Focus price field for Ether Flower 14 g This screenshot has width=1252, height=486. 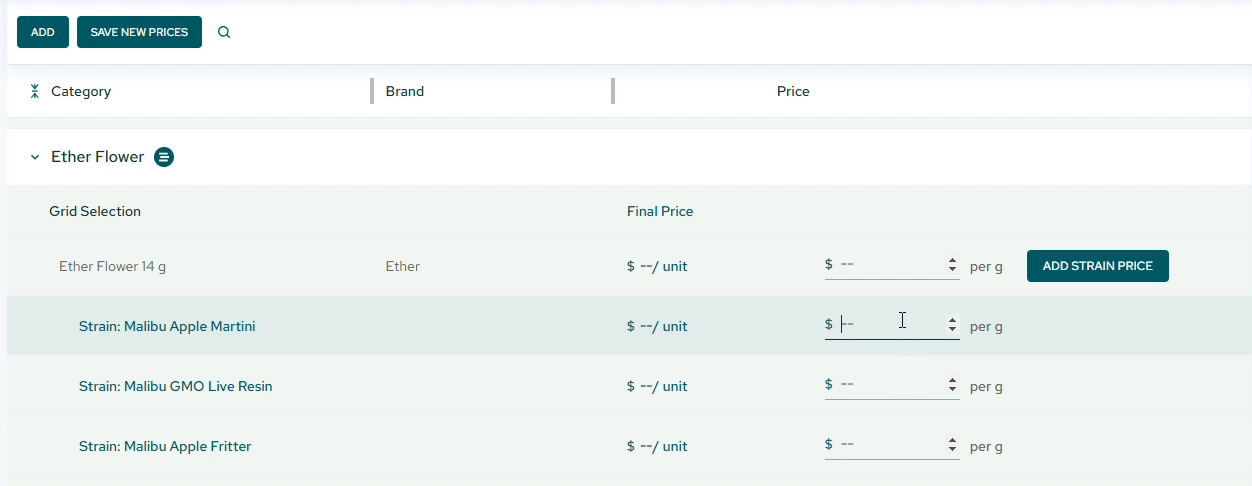point(892,265)
